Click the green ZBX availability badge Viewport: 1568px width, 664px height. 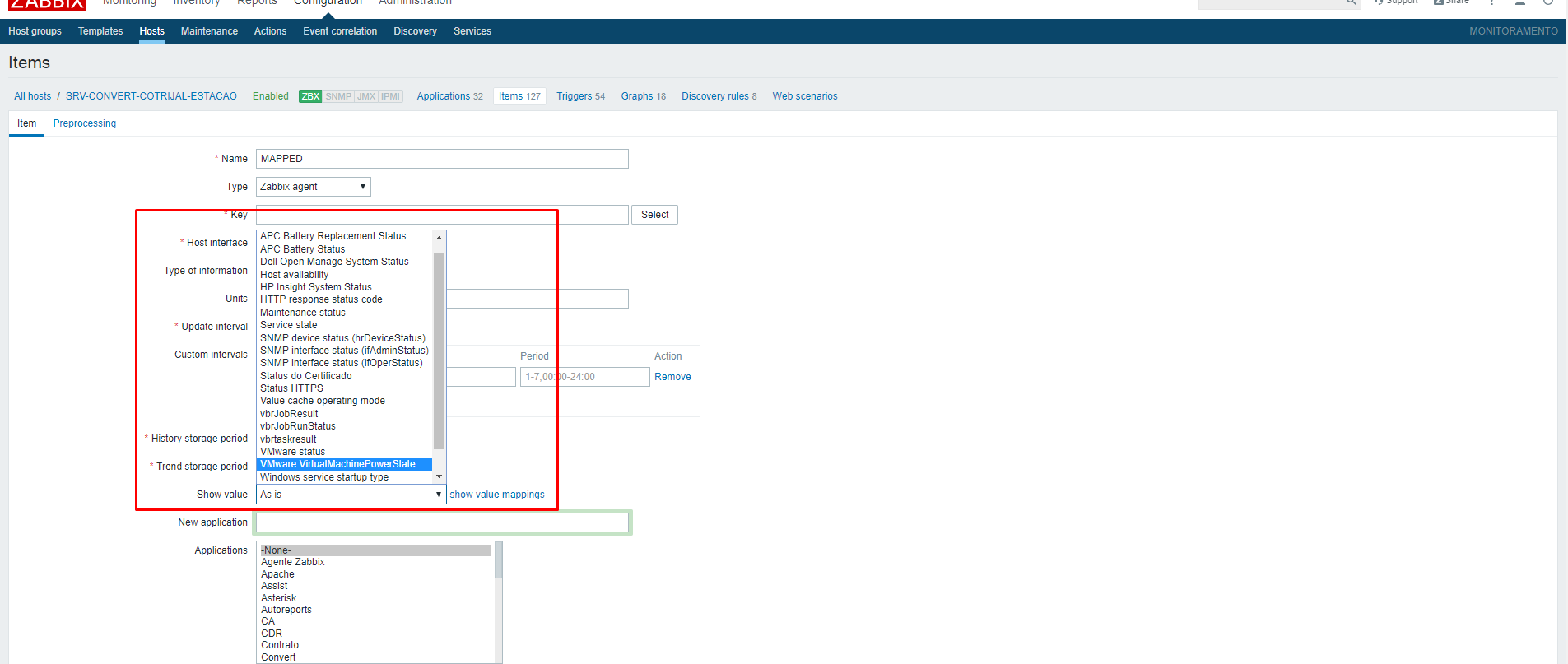pos(310,96)
